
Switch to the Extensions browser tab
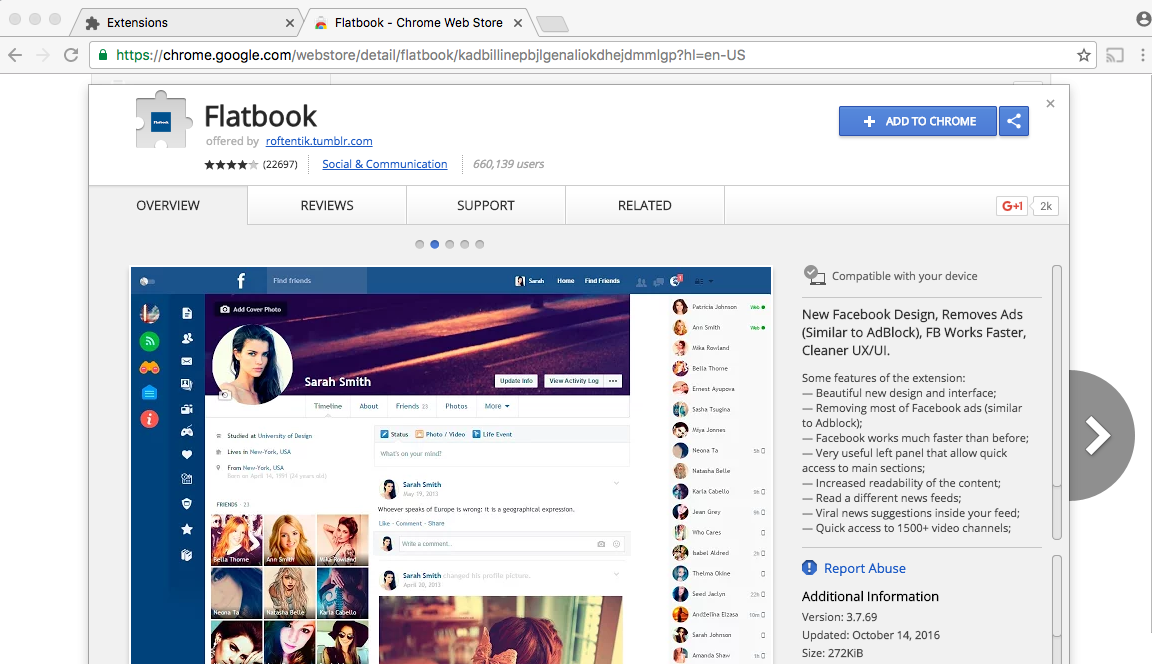pyautogui.click(x=189, y=23)
